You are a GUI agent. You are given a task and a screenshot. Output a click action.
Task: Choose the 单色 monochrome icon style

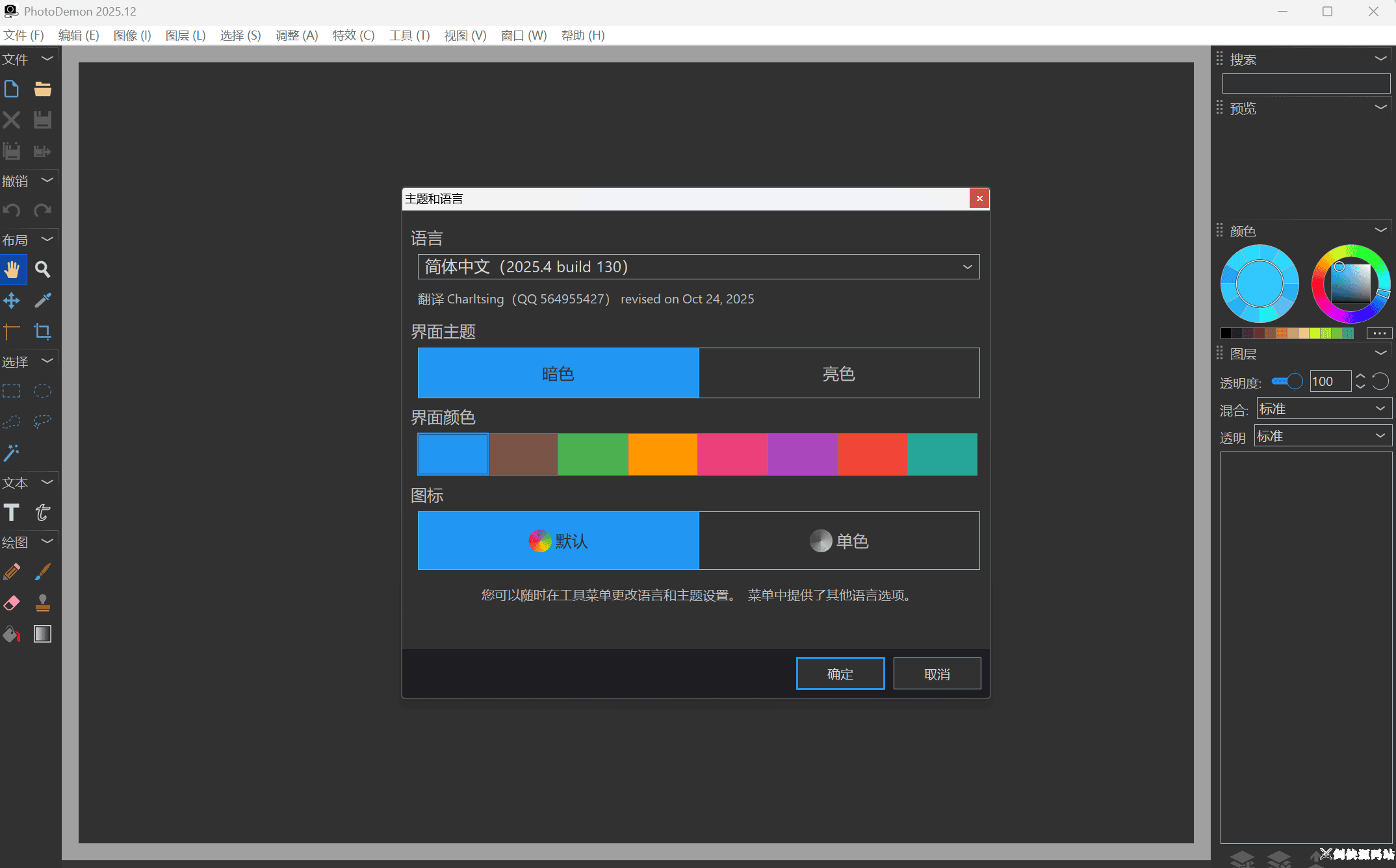(839, 541)
